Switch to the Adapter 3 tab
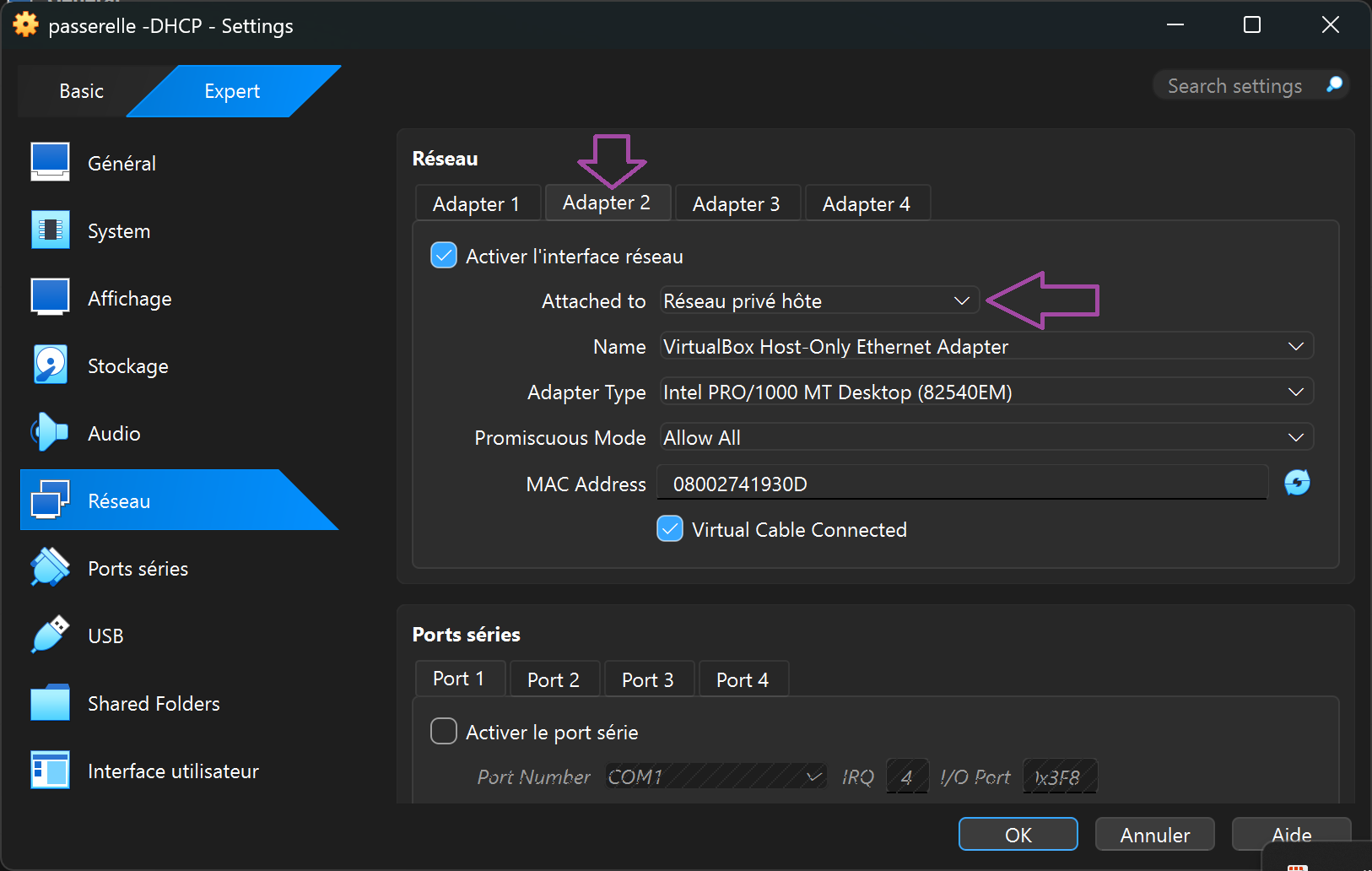Image resolution: width=1372 pixels, height=871 pixels. (736, 203)
